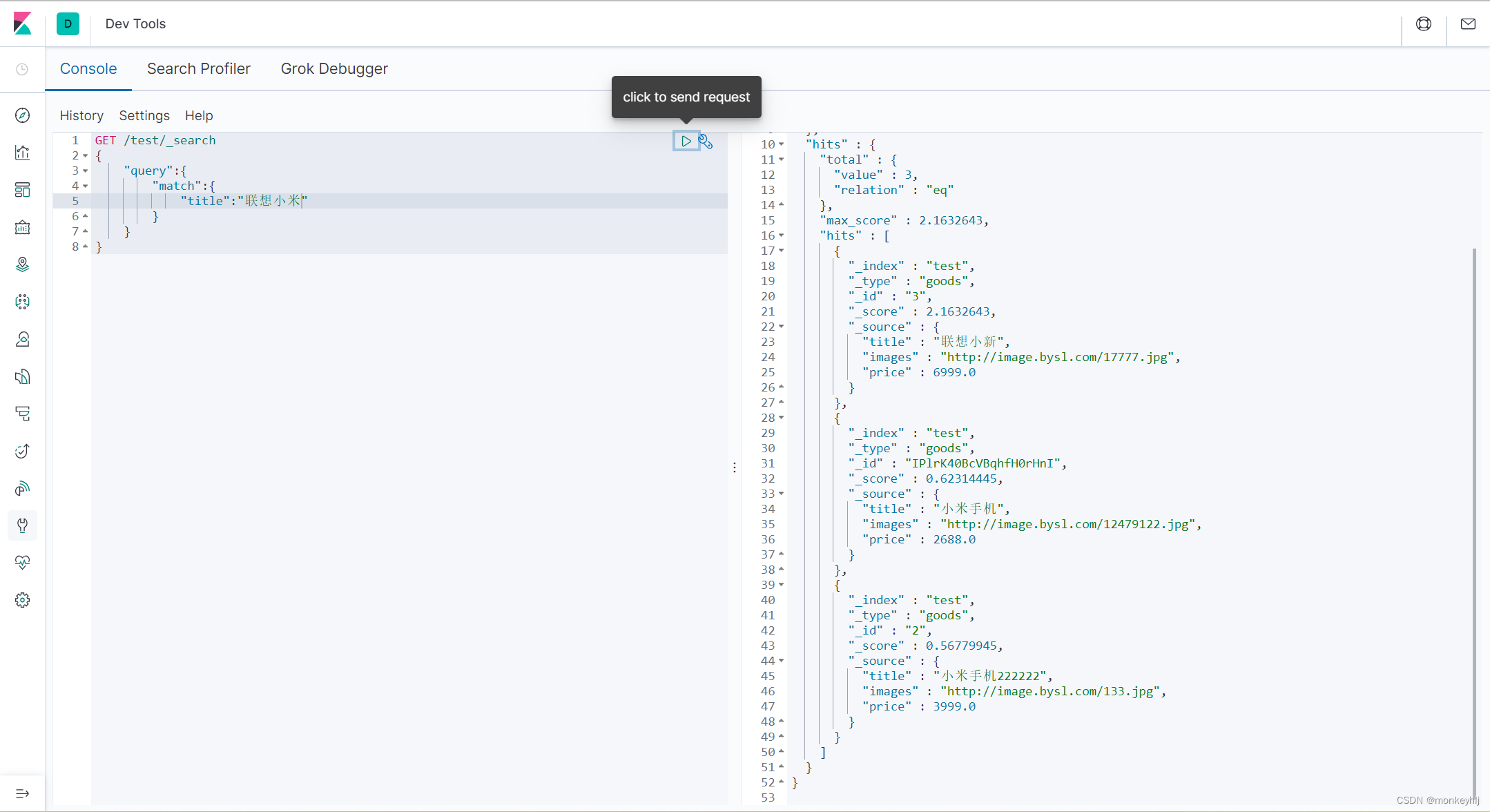Open the wrench request options icon

(705, 142)
